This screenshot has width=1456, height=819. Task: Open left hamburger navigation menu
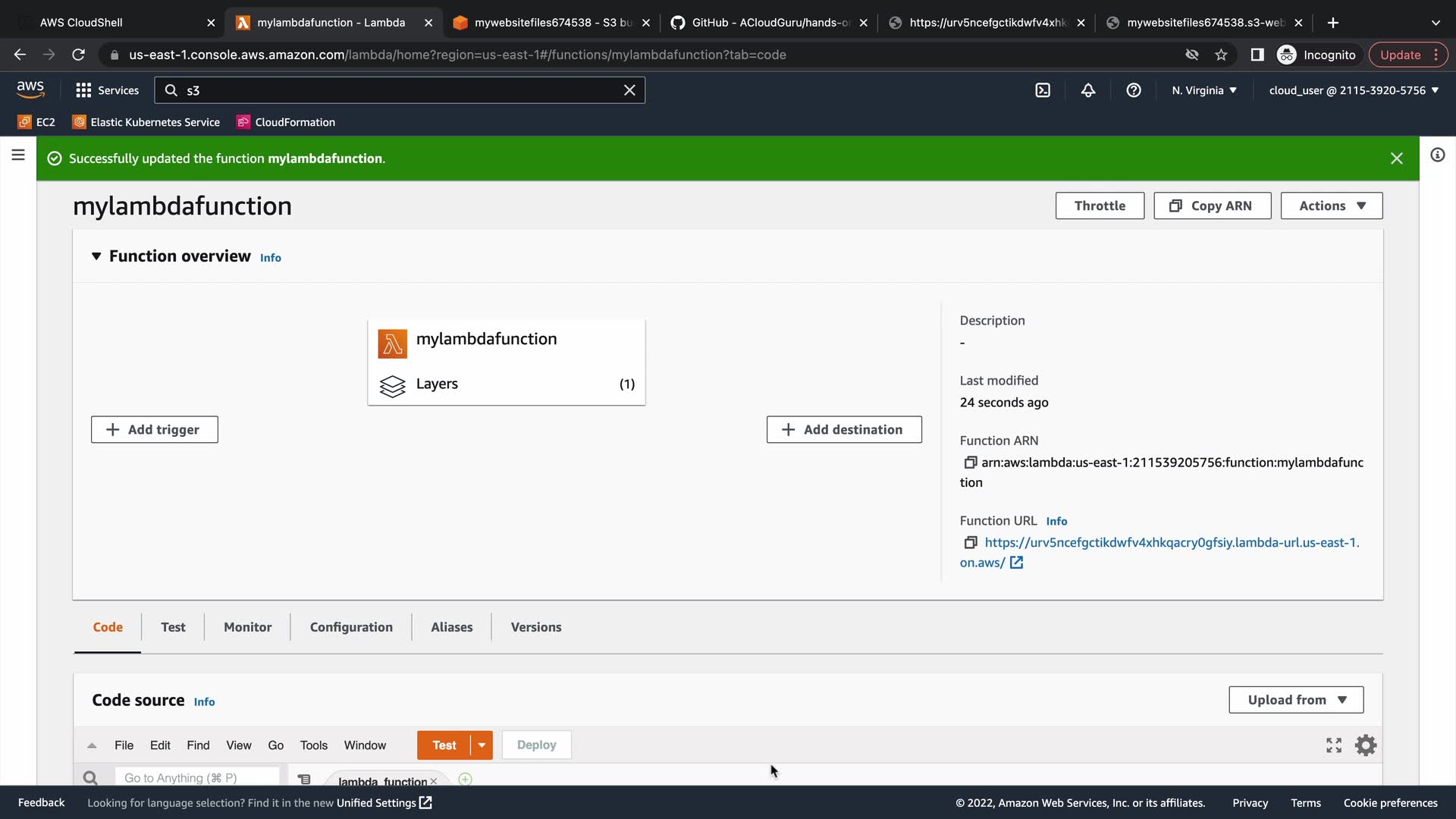point(18,155)
